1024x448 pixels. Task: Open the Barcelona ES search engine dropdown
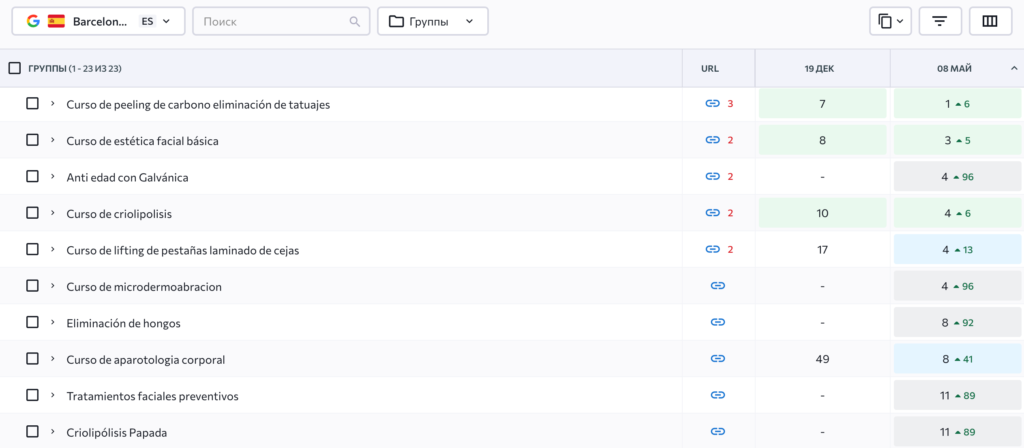coord(98,21)
